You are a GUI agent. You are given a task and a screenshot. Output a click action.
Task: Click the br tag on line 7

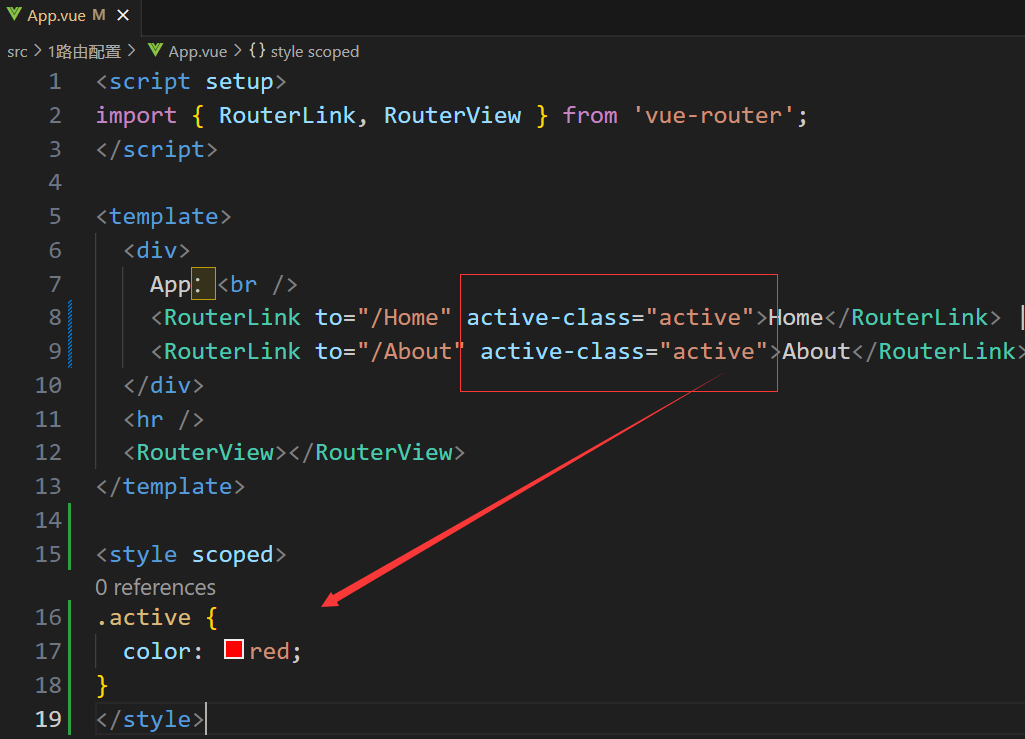tap(258, 285)
